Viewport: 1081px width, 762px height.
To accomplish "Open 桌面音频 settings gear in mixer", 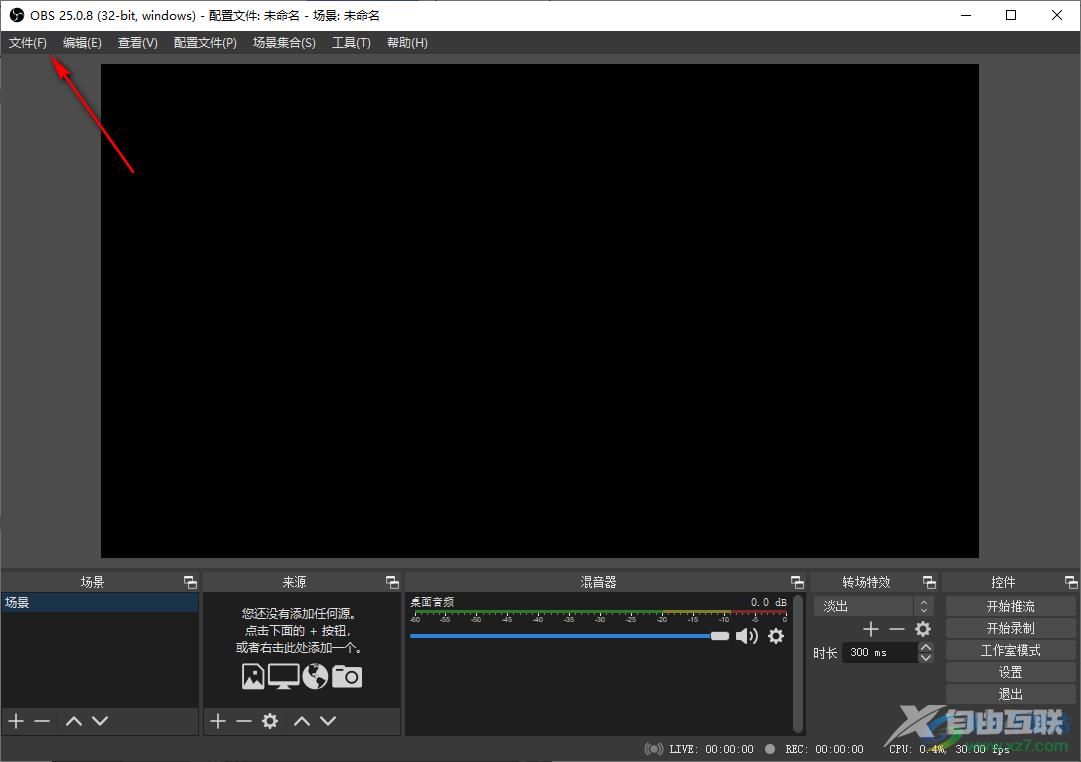I will [776, 636].
